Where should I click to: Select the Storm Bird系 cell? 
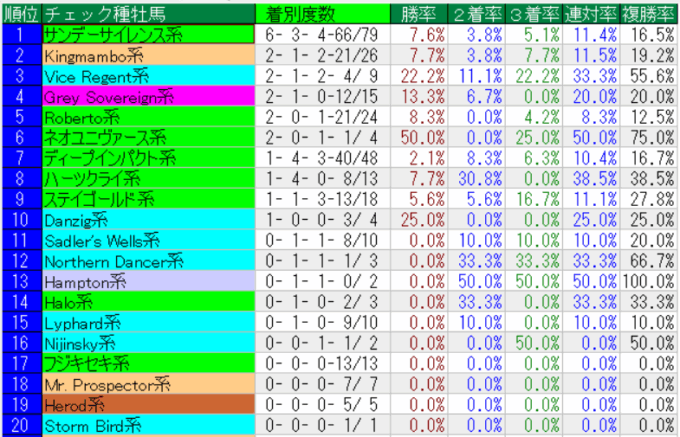point(148,425)
